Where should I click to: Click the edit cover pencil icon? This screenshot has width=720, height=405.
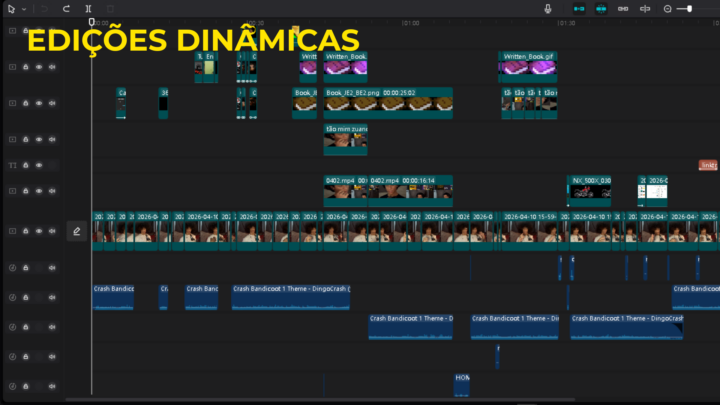click(x=76, y=231)
